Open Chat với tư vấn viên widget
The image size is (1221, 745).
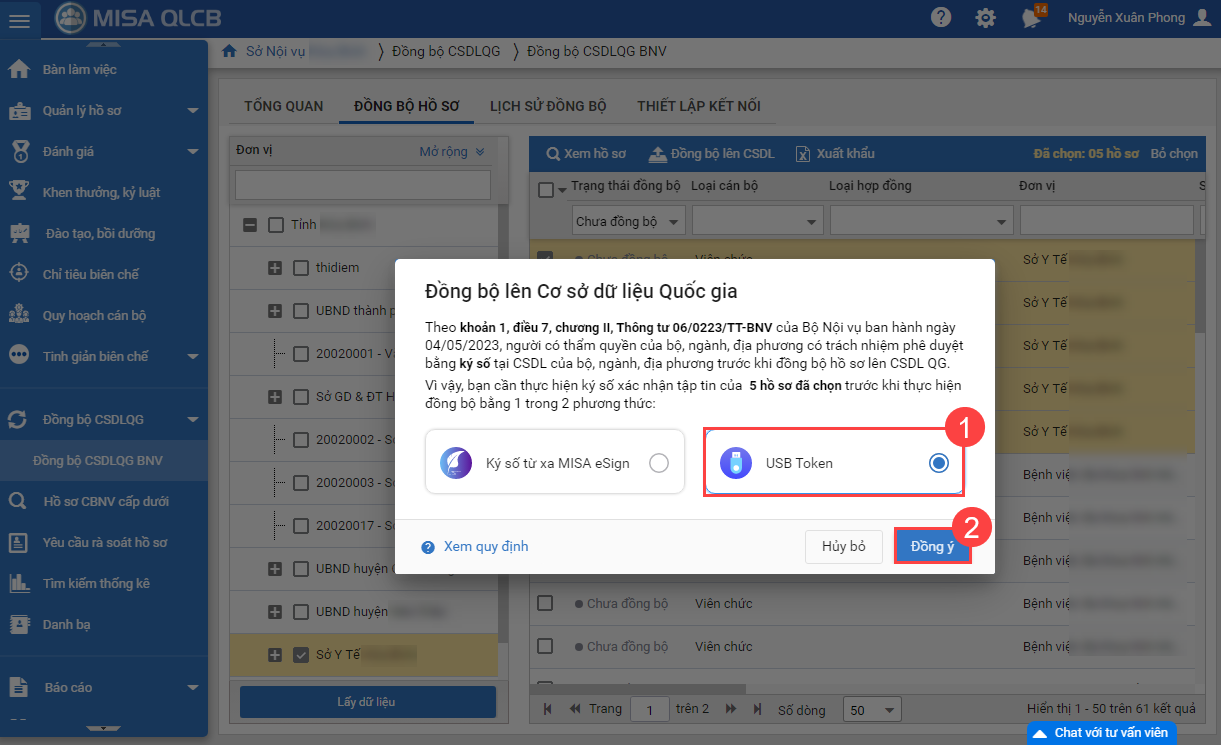point(1102,733)
